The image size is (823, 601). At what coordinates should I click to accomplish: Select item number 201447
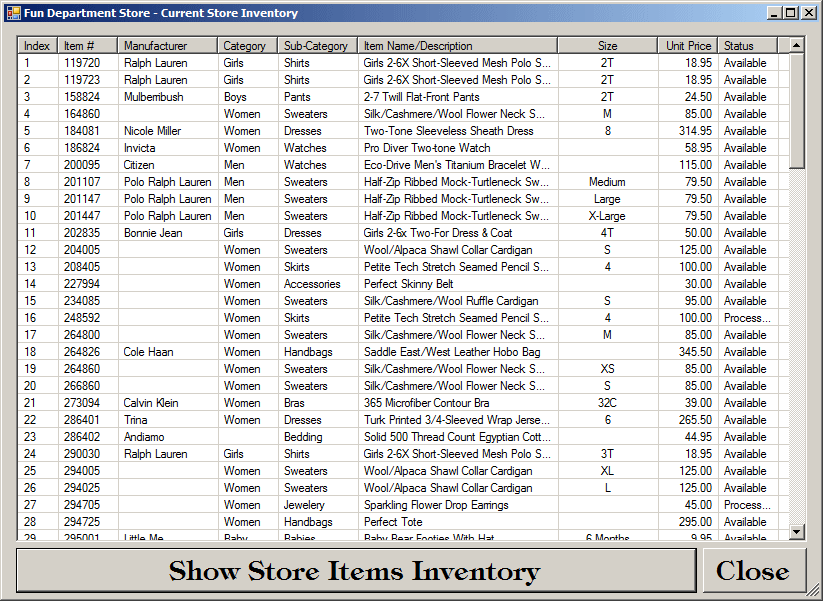coord(82,216)
